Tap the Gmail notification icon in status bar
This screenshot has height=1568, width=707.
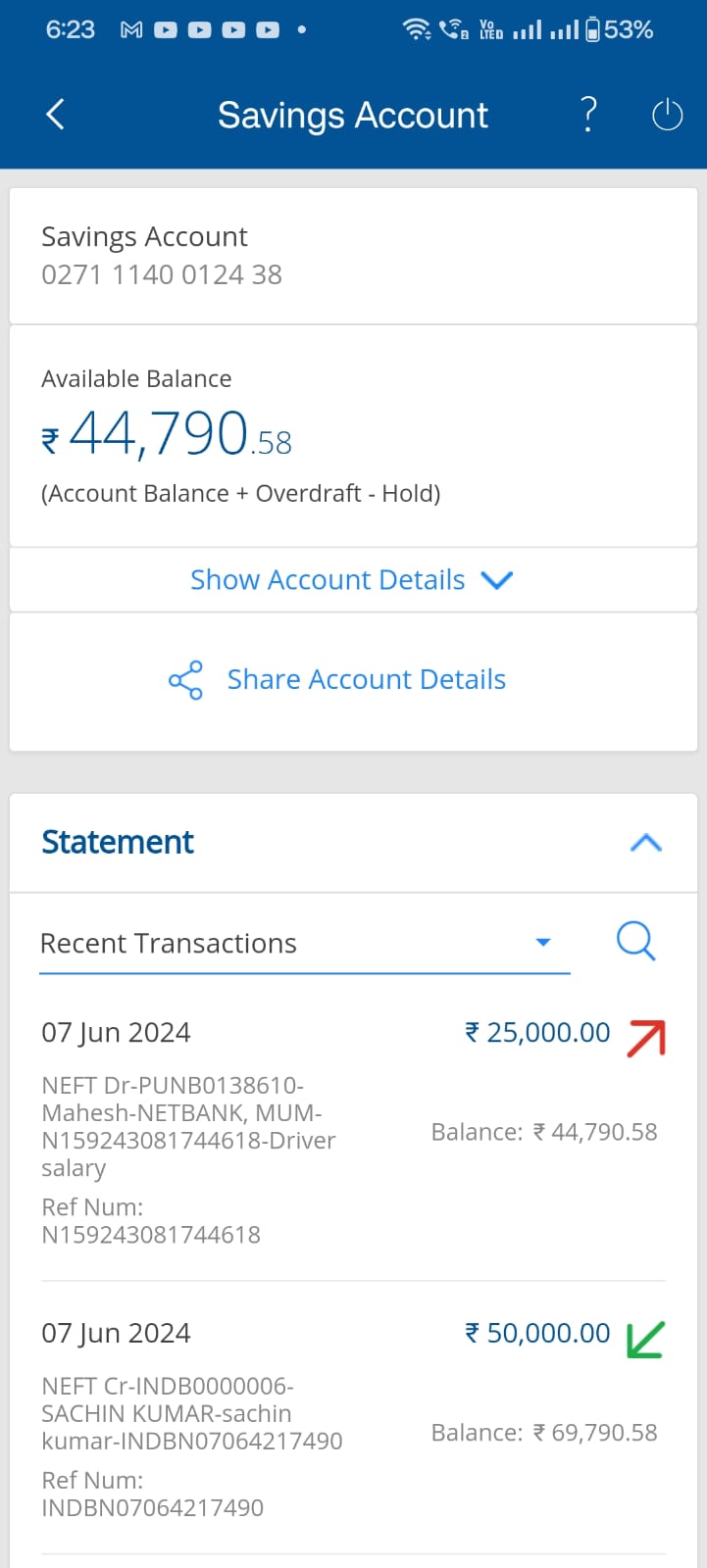131,30
